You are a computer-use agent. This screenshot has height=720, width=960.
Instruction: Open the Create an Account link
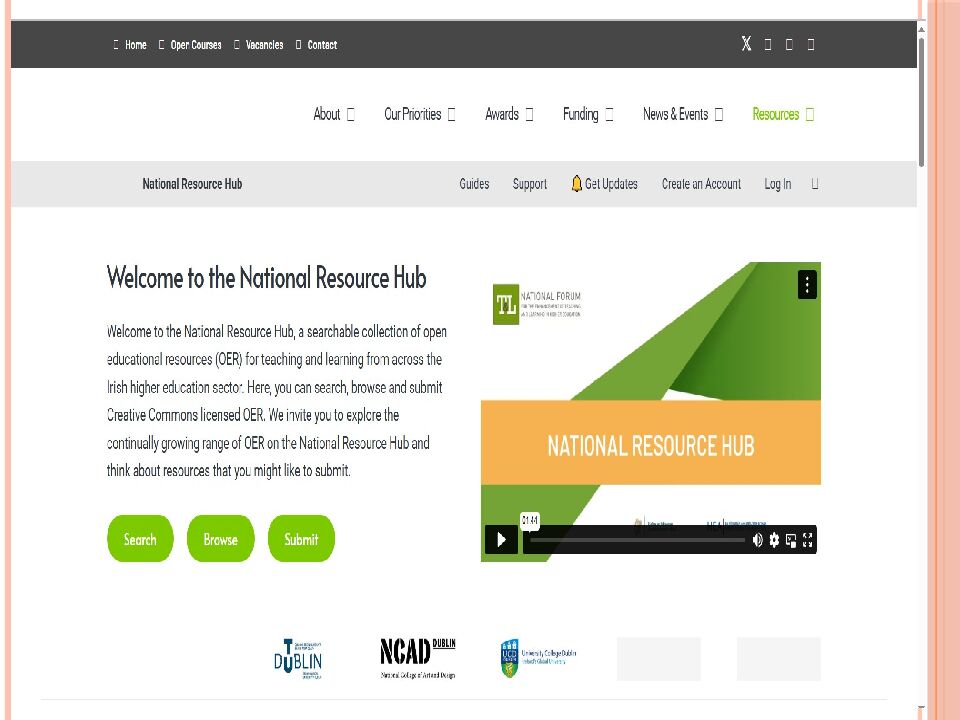[701, 184]
